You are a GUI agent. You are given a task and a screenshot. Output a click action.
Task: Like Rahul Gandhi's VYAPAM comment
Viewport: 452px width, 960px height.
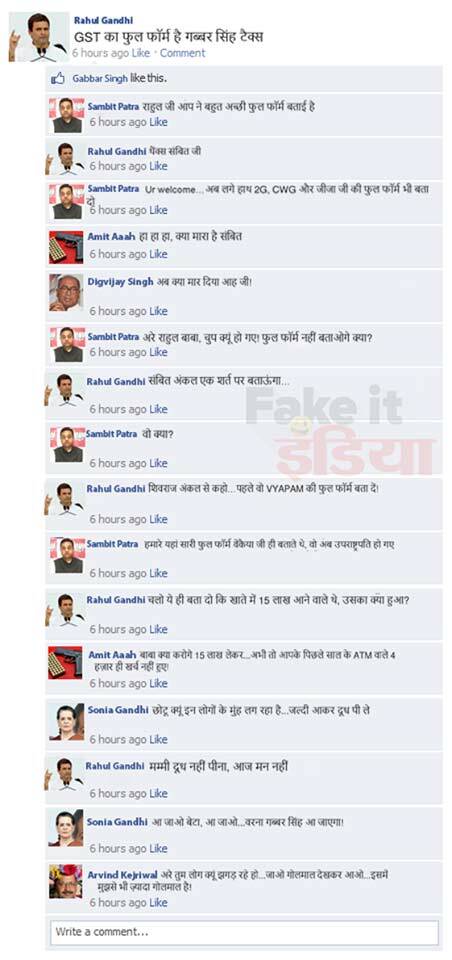point(158,519)
